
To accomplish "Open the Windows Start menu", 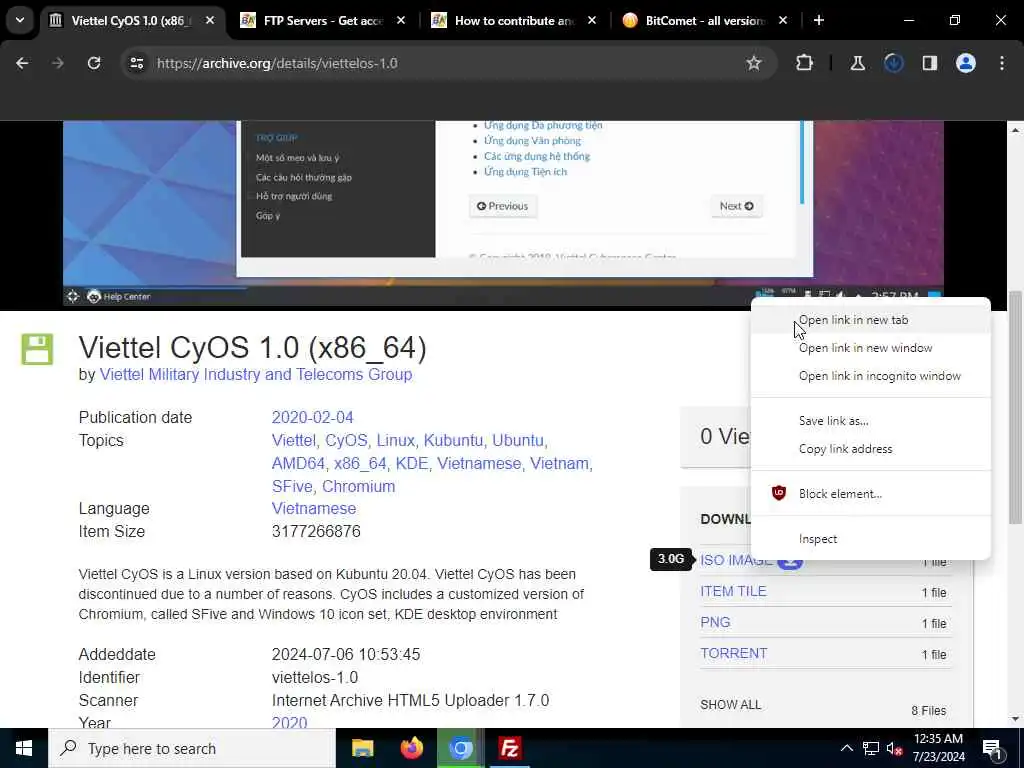I will (24, 748).
